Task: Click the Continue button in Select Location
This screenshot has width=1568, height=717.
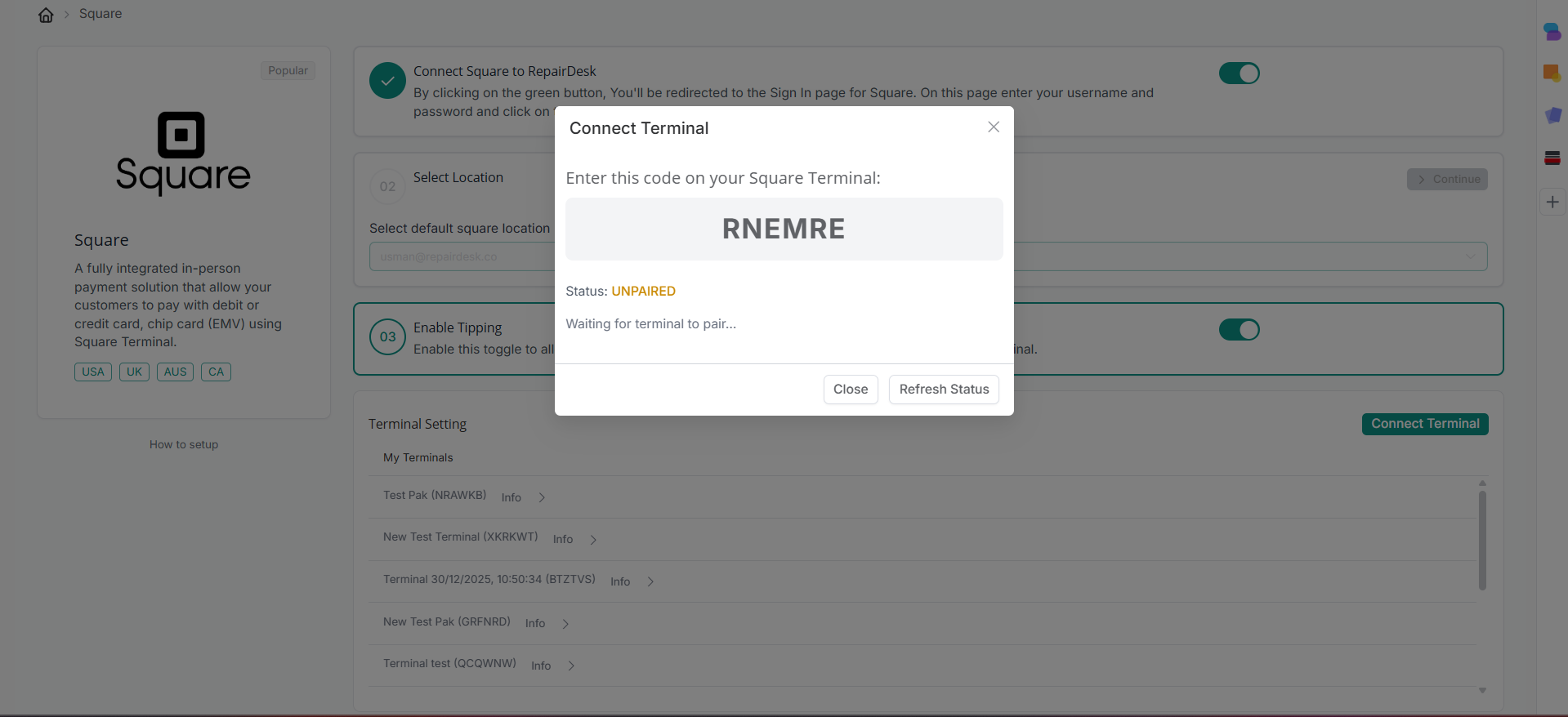Action: [1447, 180]
